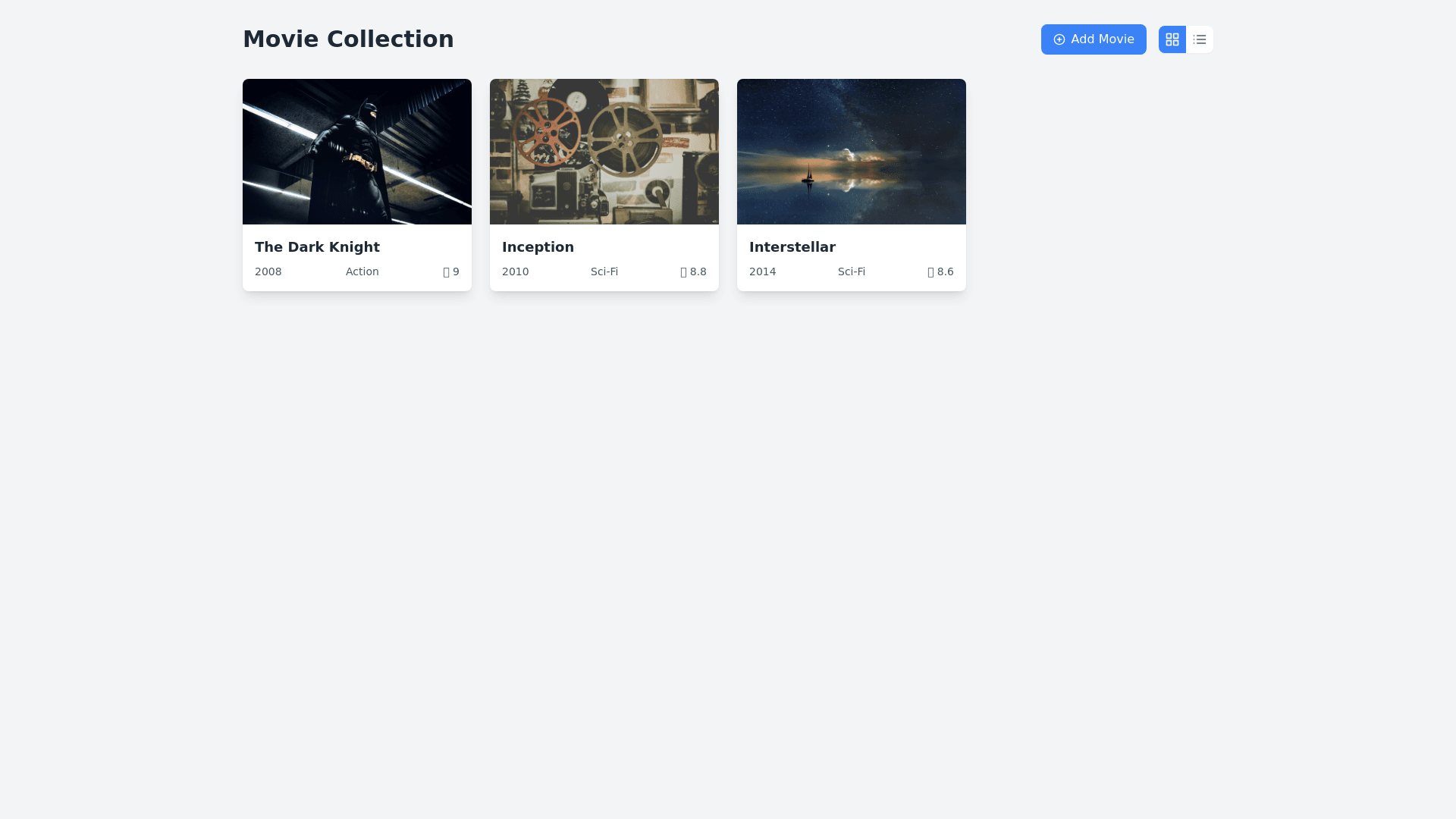
Task: Click the star icon beside rating 8.6
Action: point(931,272)
